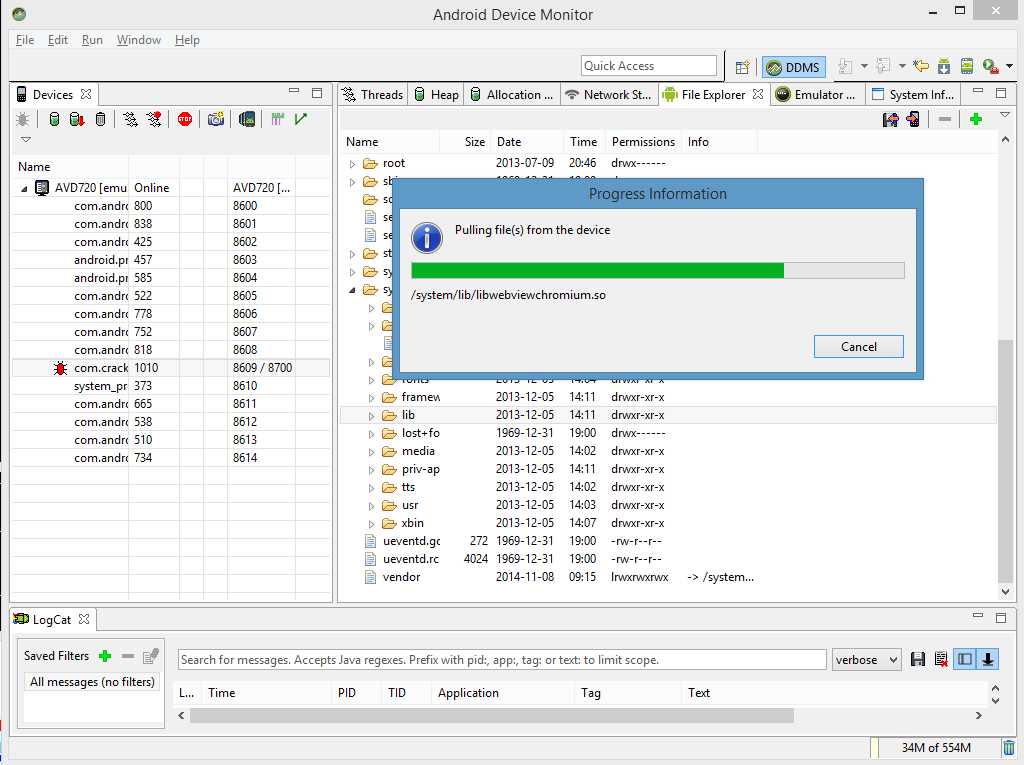Screen dimensions: 1024x765
Task: Collapse the AVD720 emulator device node
Action: click(24, 188)
